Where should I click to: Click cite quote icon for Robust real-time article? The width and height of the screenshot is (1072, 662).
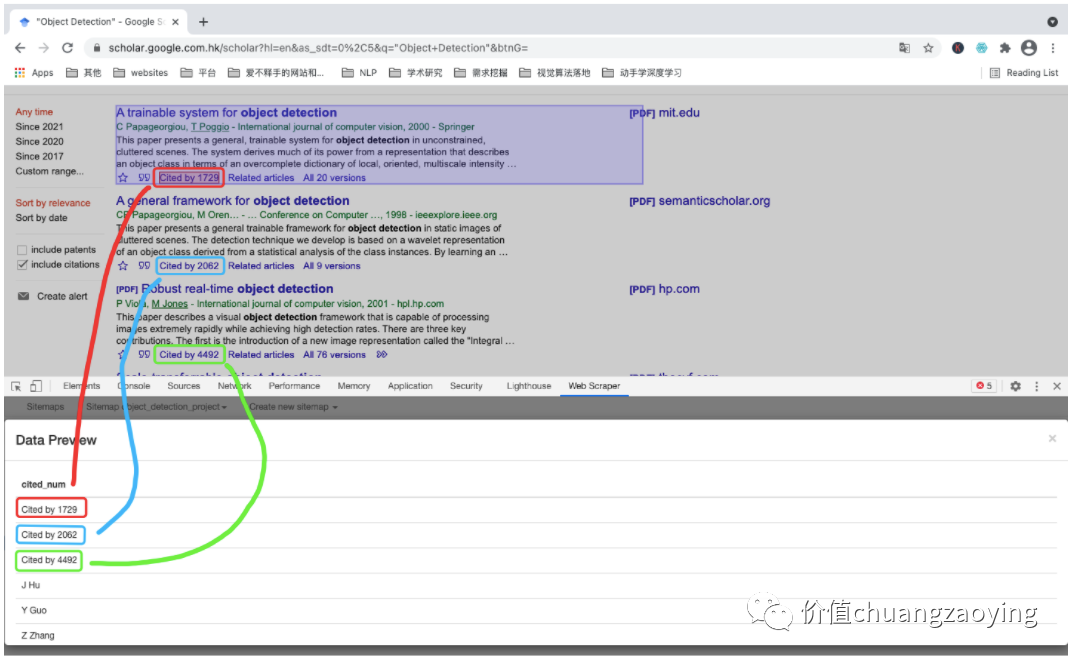pyautogui.click(x=144, y=355)
